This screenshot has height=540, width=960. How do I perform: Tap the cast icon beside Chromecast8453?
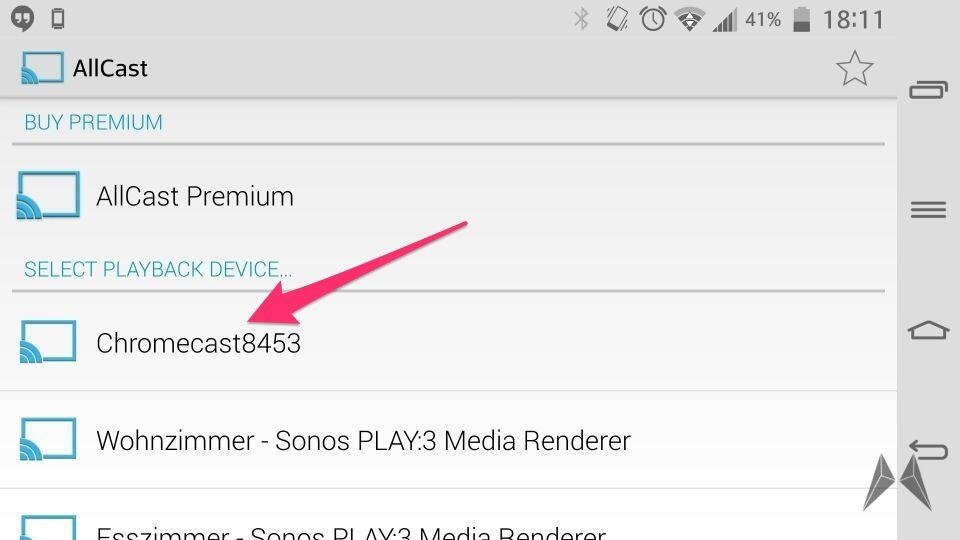coord(48,342)
